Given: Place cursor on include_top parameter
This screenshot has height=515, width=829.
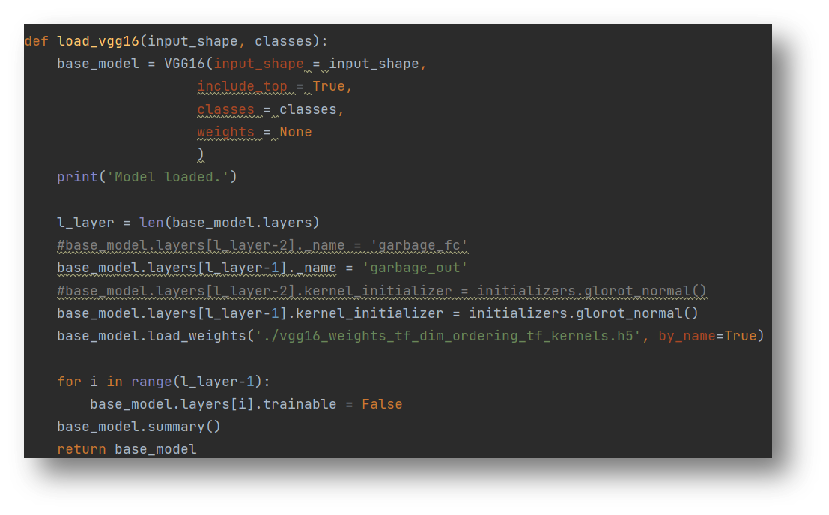Looking at the screenshot, I should pos(242,86).
